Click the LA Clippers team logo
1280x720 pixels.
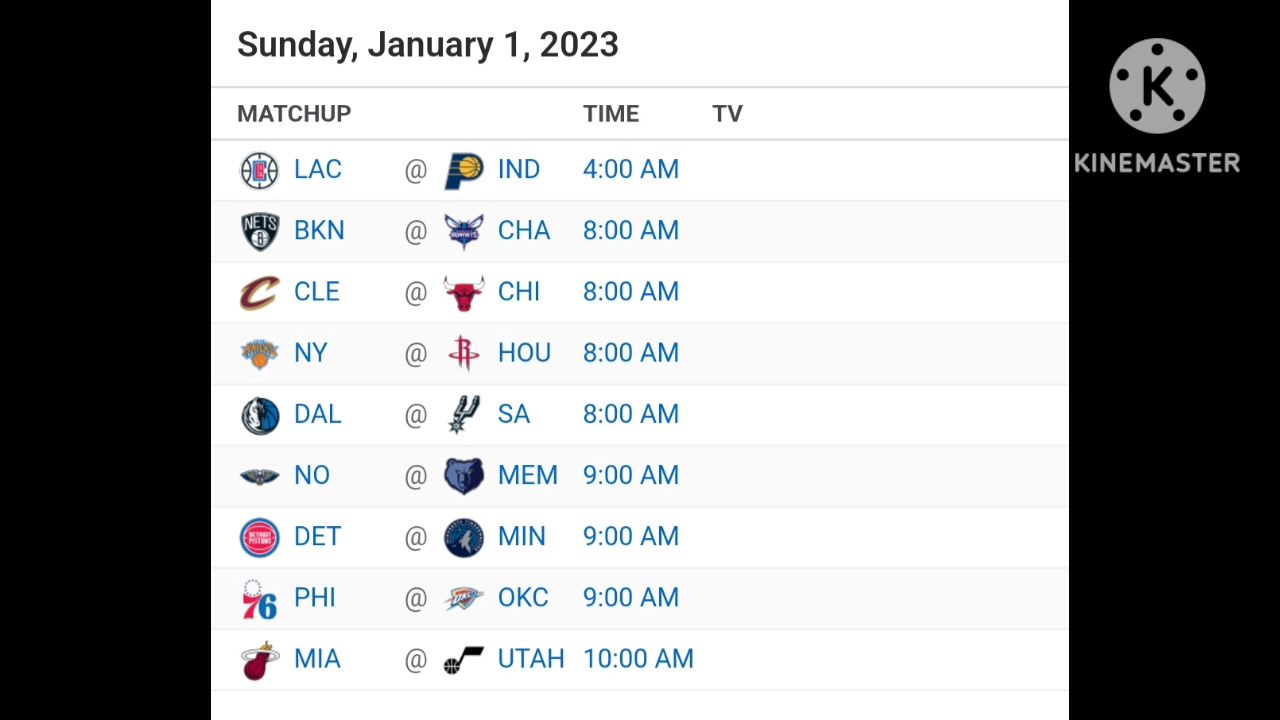click(260, 170)
